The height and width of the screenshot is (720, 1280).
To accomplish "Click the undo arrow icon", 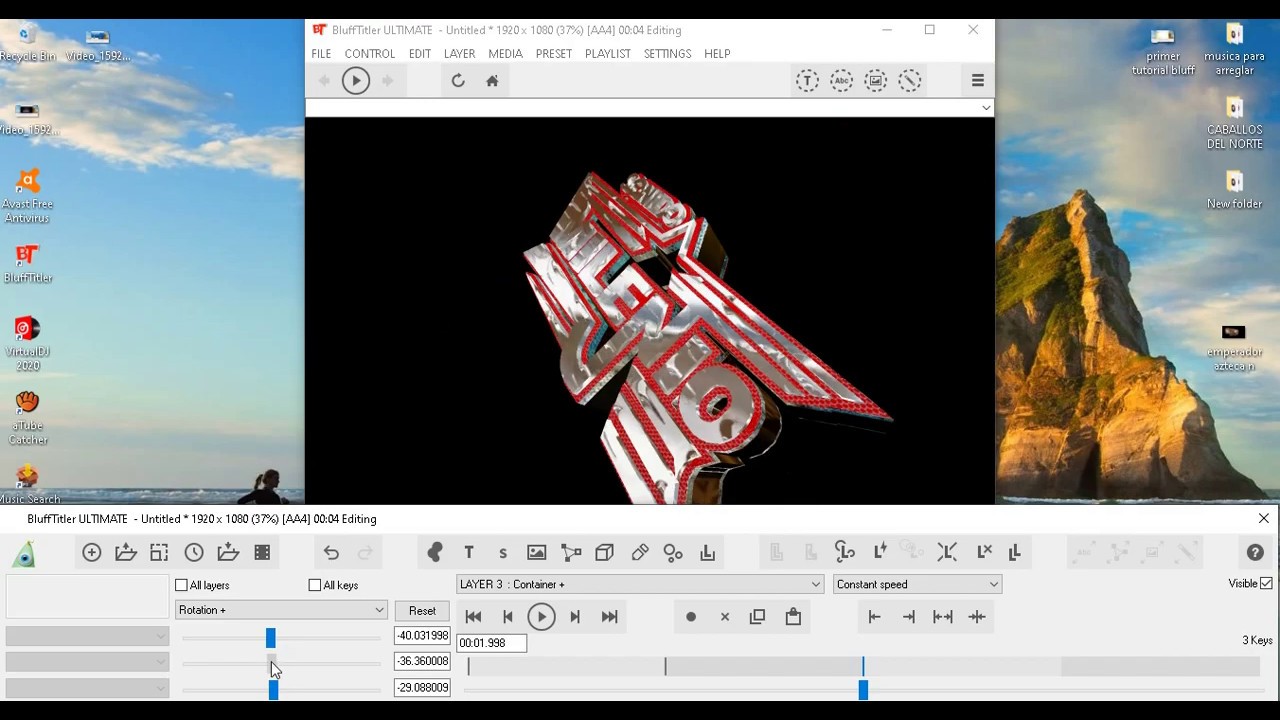I will pyautogui.click(x=331, y=552).
